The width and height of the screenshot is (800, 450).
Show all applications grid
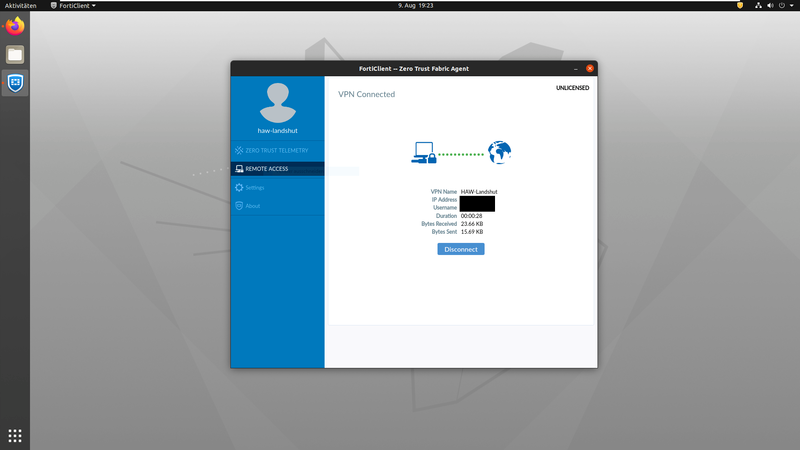(14, 435)
